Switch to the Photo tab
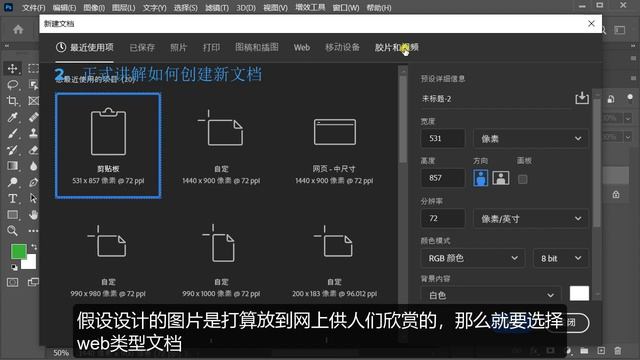 178,47
